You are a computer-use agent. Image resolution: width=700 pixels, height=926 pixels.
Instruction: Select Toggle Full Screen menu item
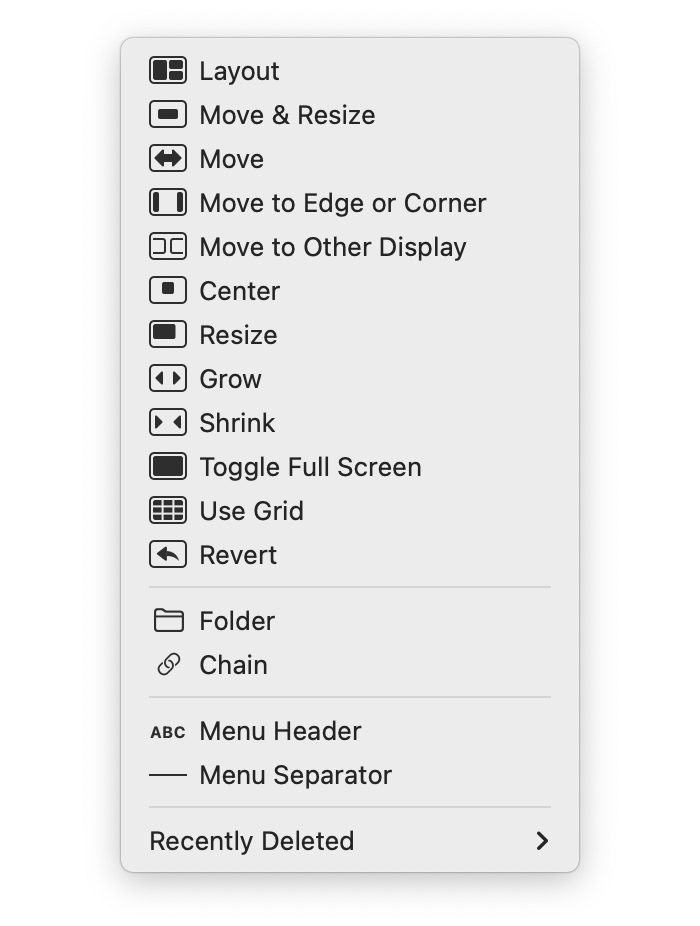click(310, 467)
